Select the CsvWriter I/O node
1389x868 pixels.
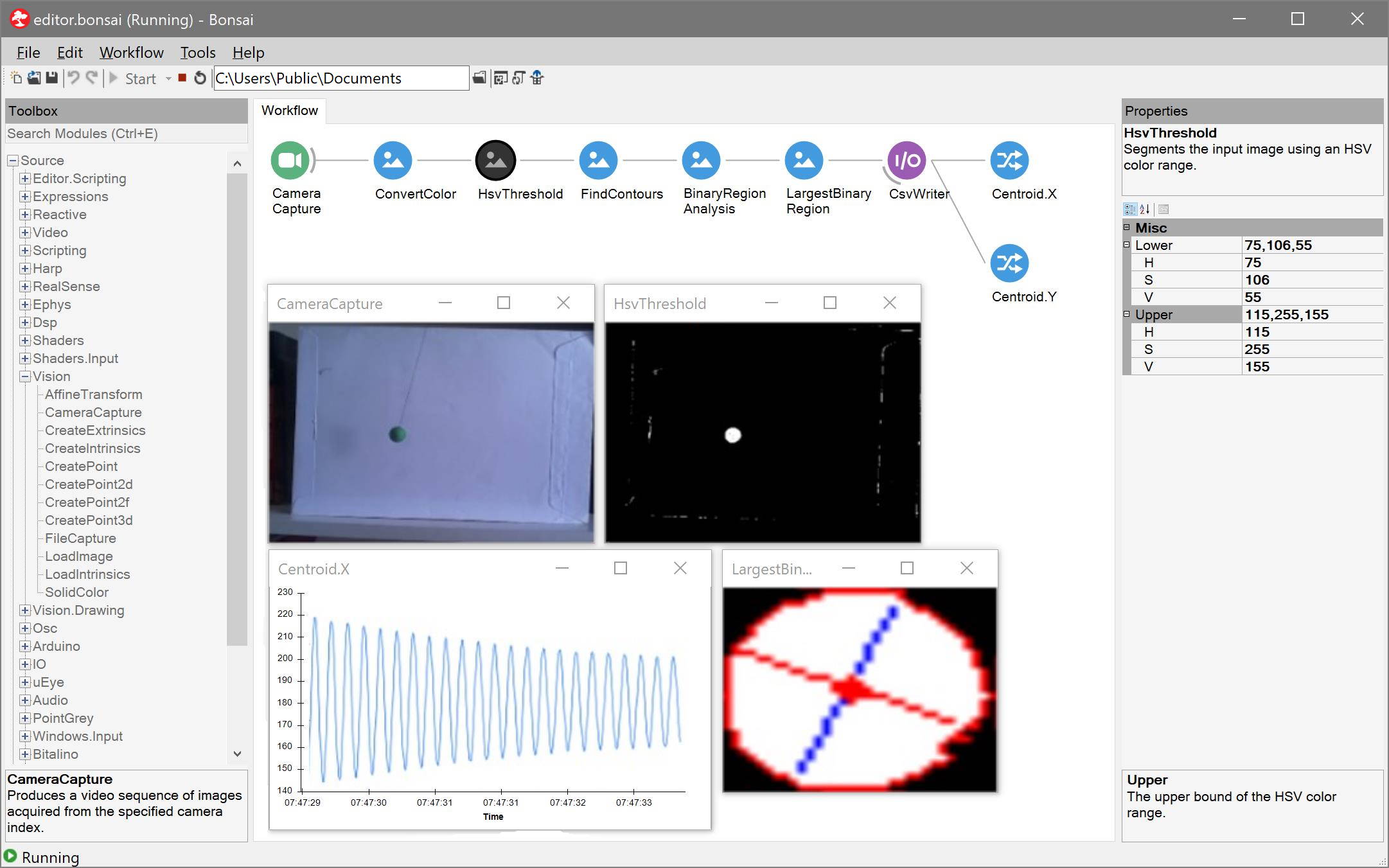click(x=907, y=161)
